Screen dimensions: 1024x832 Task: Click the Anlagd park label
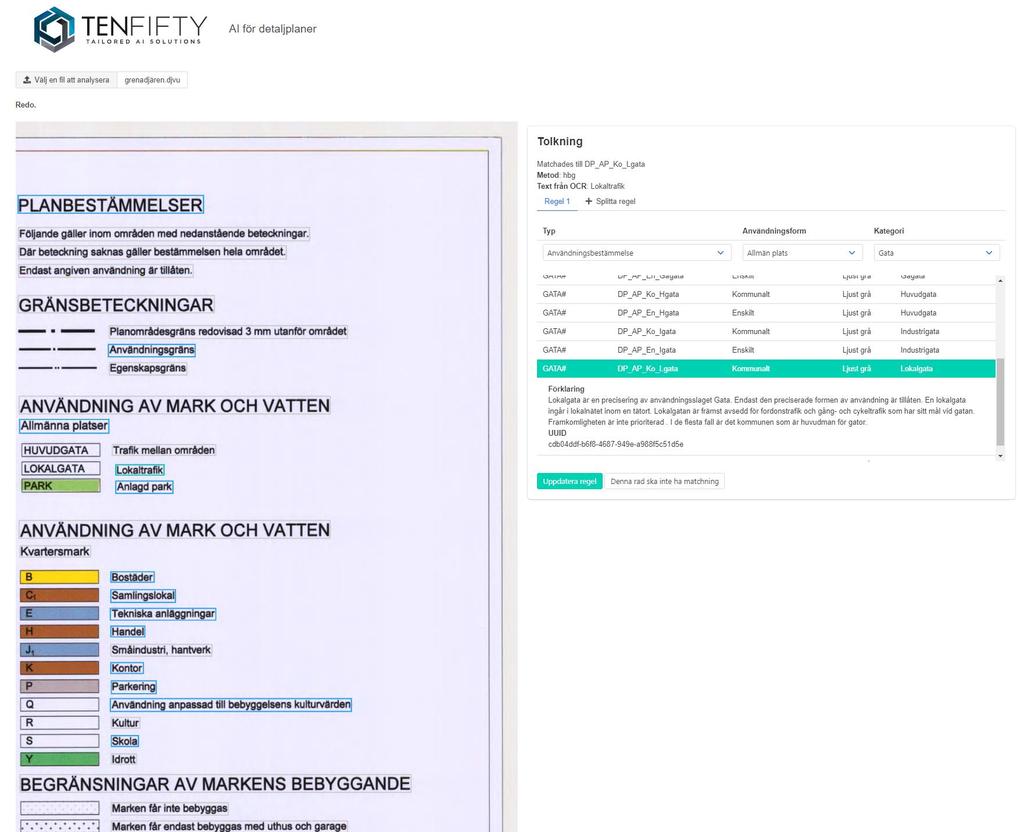pyautogui.click(x=144, y=487)
